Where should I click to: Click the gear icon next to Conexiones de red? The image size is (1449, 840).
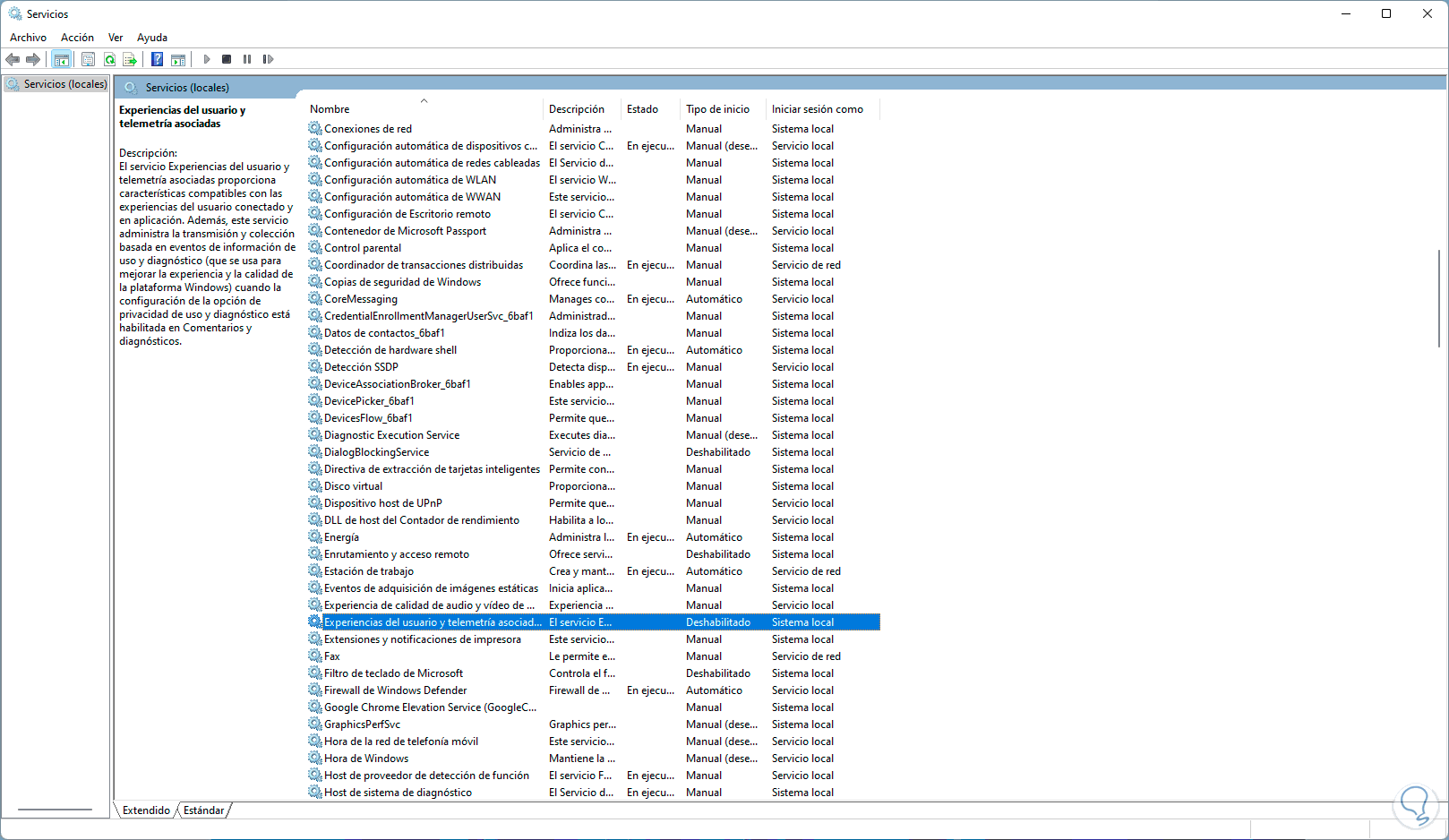tap(315, 128)
